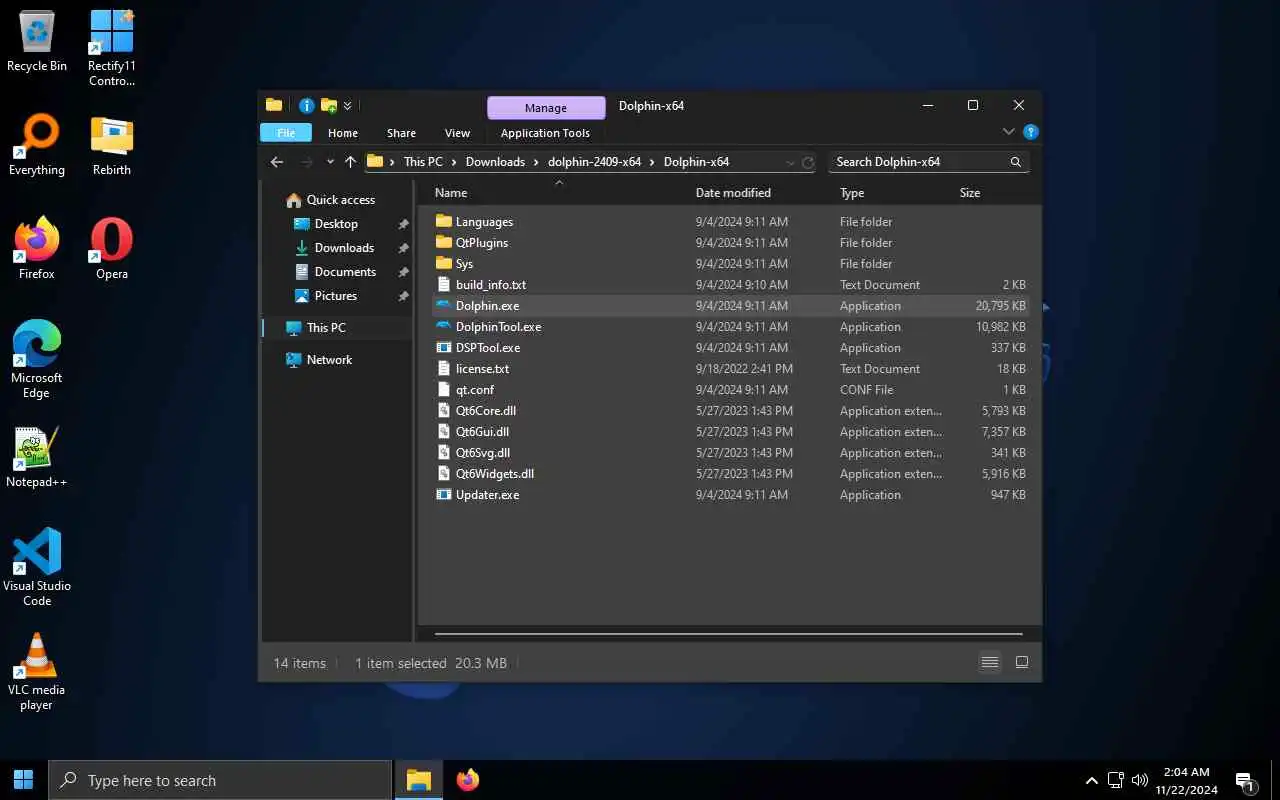Sort by the Type column header
This screenshot has width=1280, height=800.
pos(852,193)
